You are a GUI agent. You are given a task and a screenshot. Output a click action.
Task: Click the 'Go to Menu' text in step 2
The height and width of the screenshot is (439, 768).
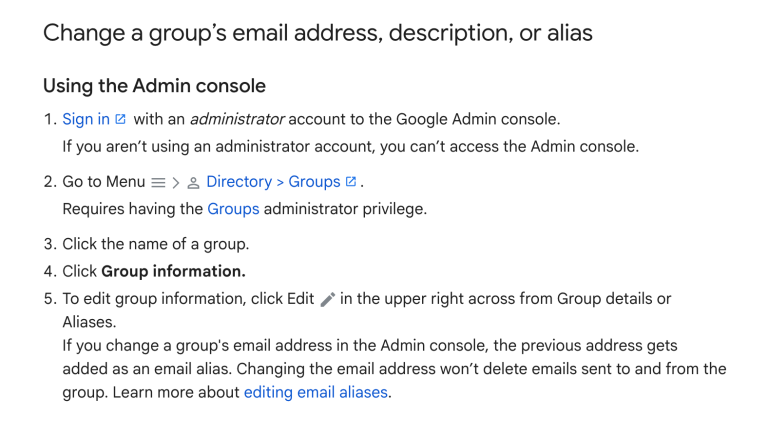click(x=103, y=181)
